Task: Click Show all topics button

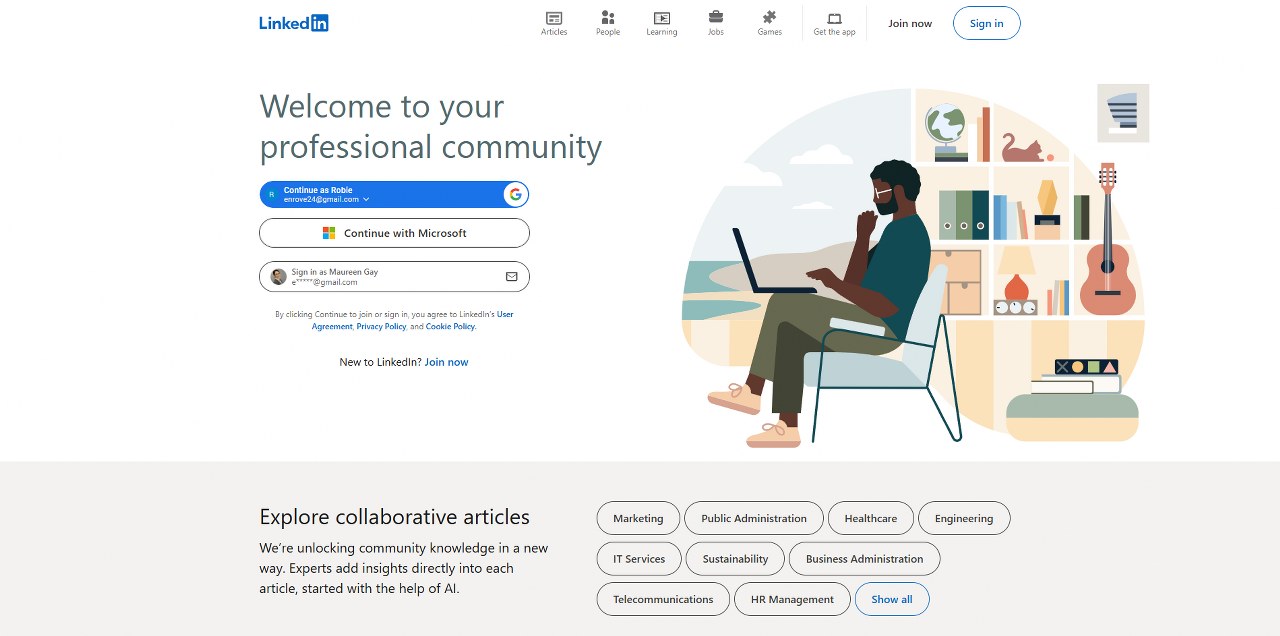Action: 892,599
